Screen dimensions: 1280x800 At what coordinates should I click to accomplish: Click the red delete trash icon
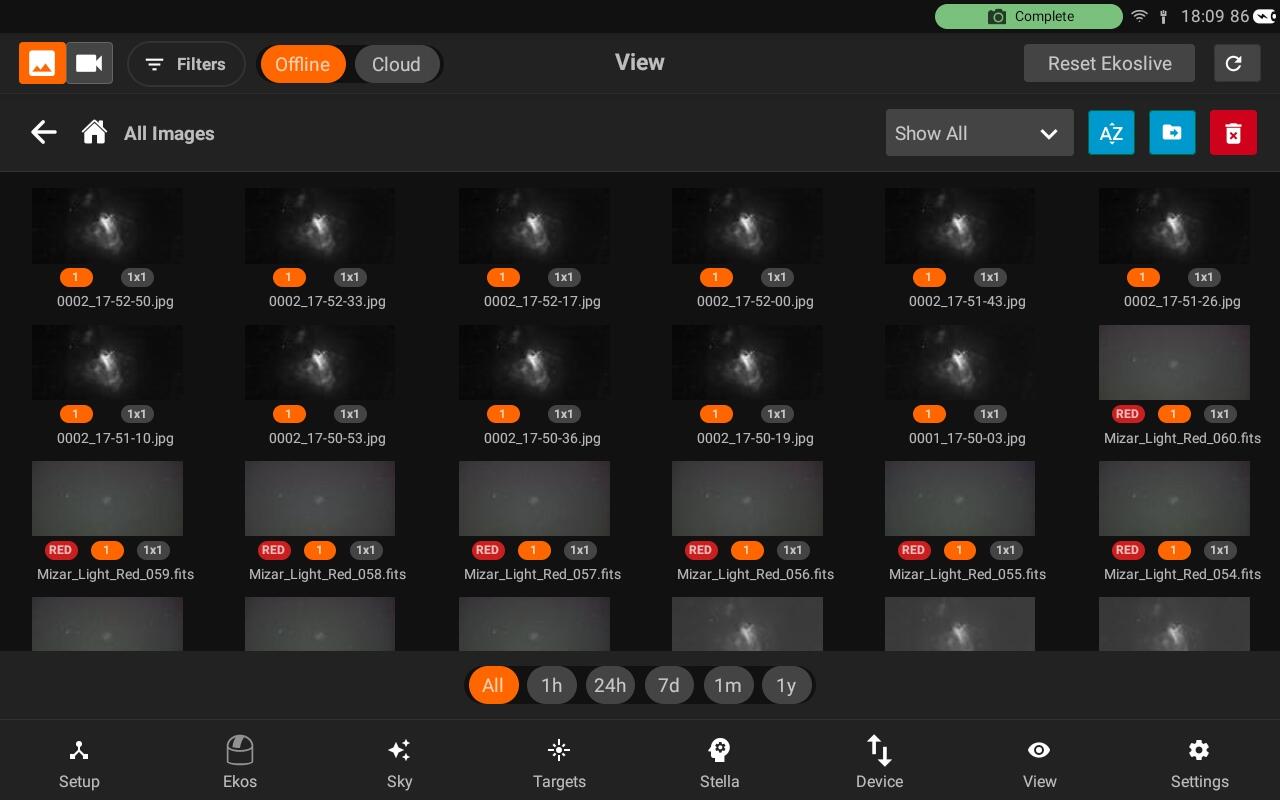click(1233, 133)
